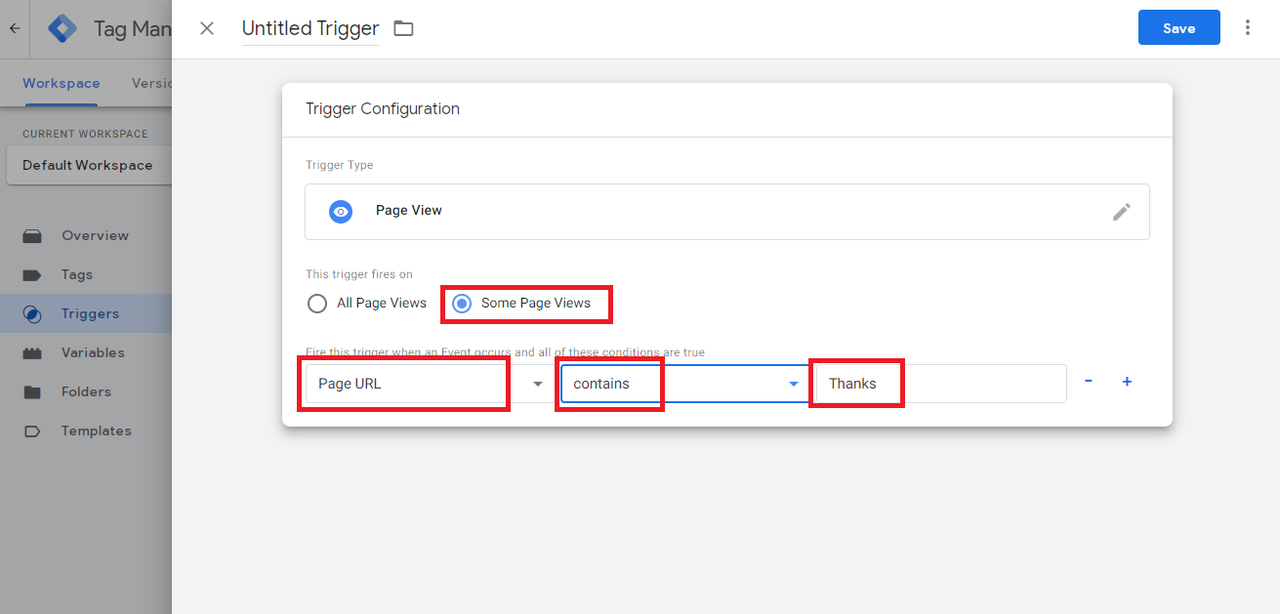Select the All Page Views radio button
The width and height of the screenshot is (1280, 614).
pos(317,303)
